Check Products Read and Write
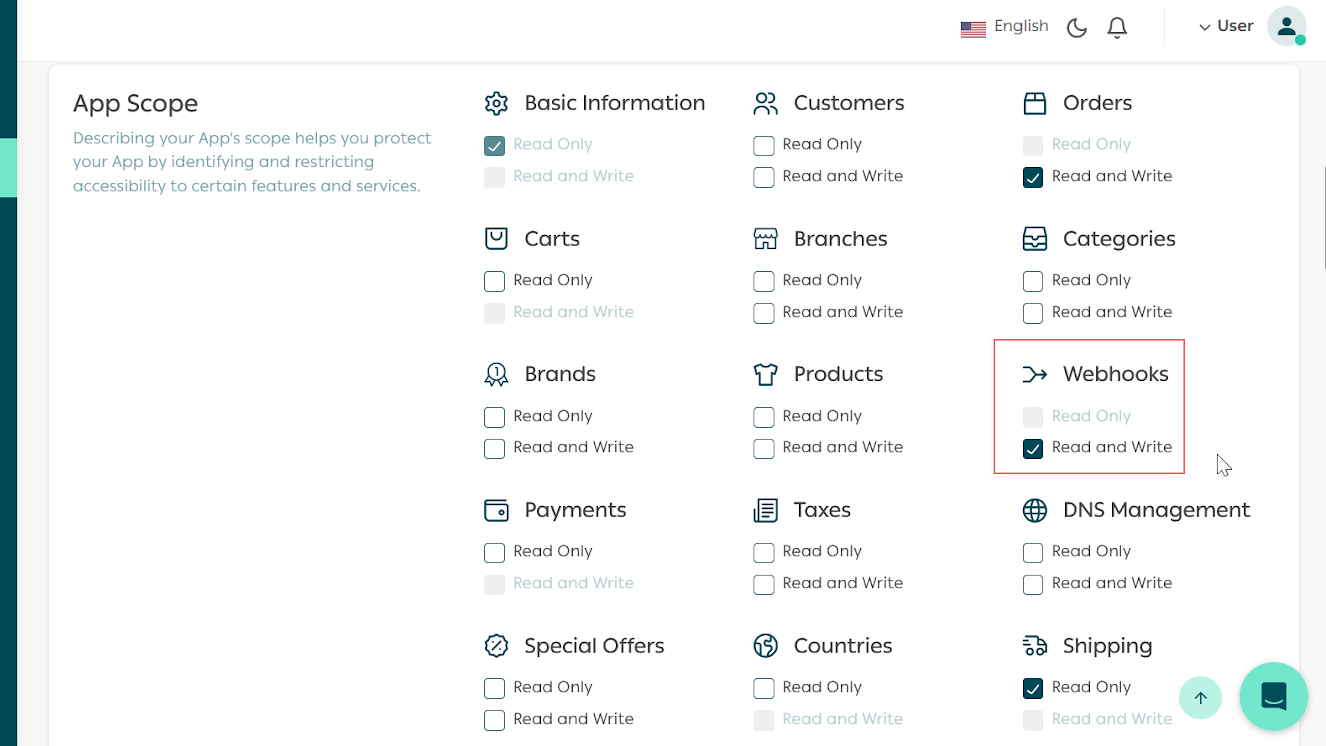This screenshot has width=1326, height=746. [764, 448]
